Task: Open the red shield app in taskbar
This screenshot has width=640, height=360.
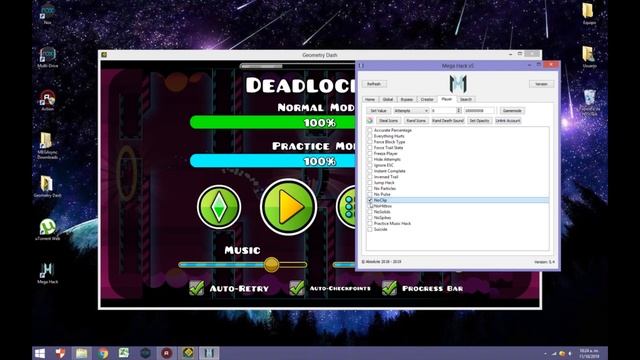Action: pos(60,353)
